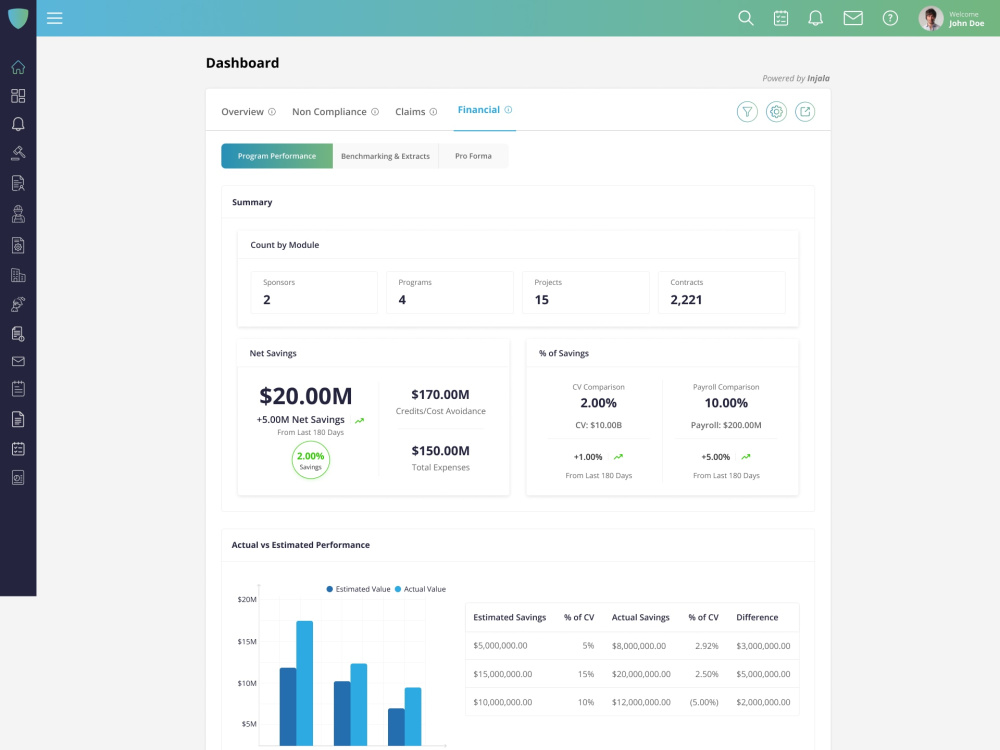Open the dashboard settings gear button
Screen dimensions: 1000x750
776,112
